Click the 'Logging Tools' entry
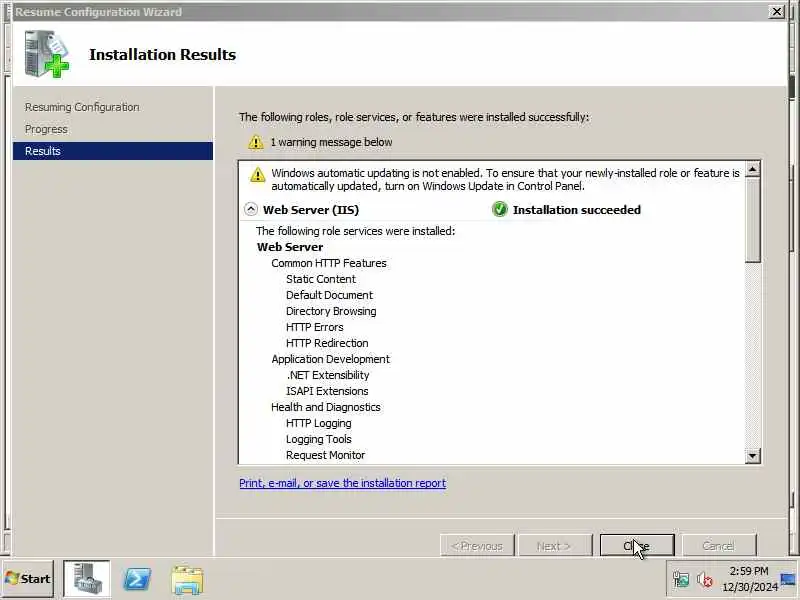The image size is (800, 600). (x=319, y=439)
